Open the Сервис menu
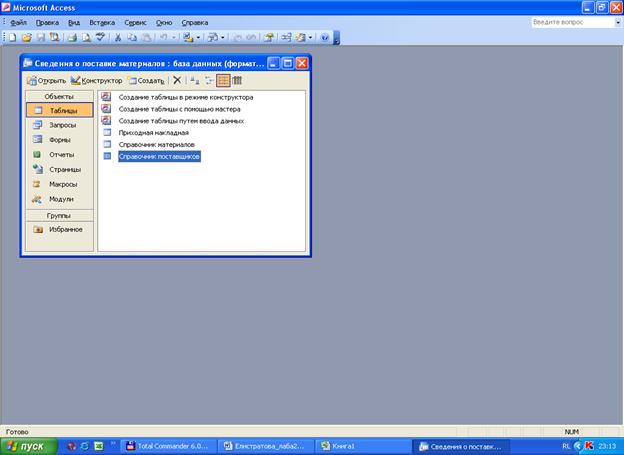The image size is (624, 455). pyautogui.click(x=135, y=23)
